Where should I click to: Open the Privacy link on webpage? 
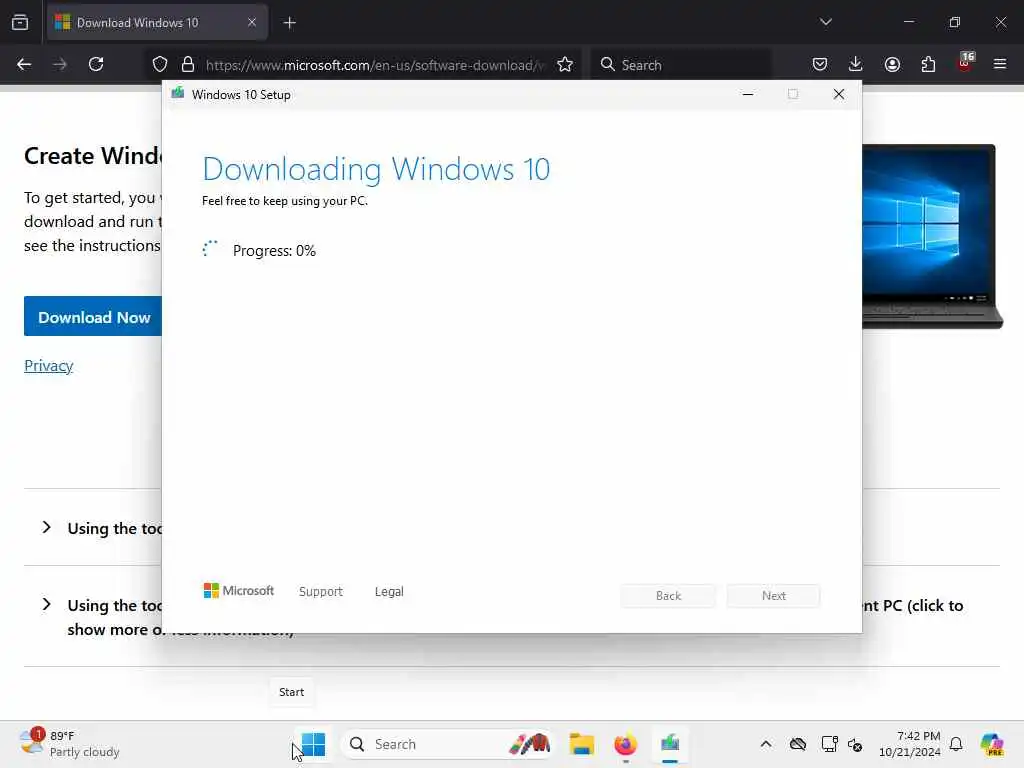(x=48, y=366)
